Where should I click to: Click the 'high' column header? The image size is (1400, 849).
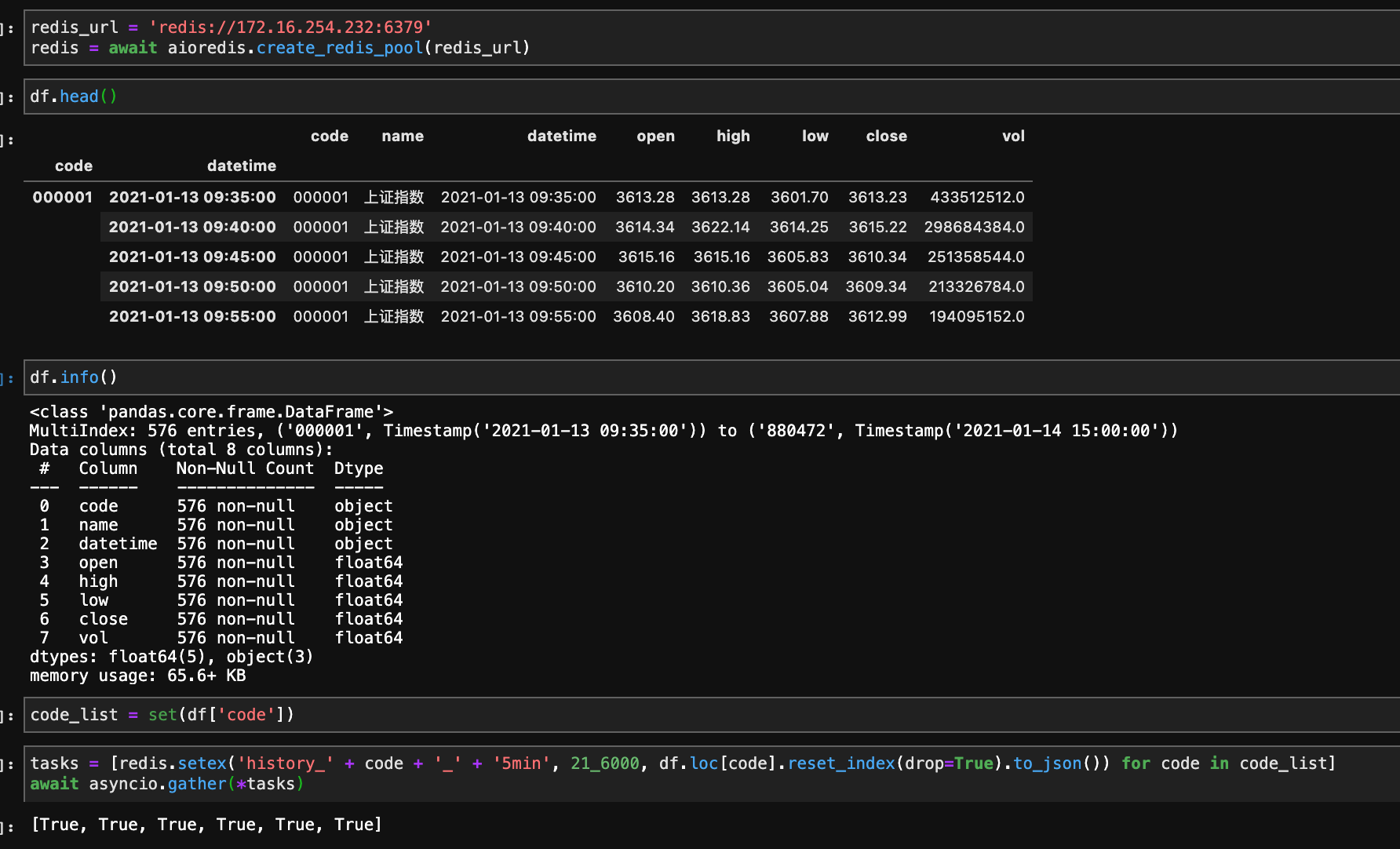tap(733, 136)
